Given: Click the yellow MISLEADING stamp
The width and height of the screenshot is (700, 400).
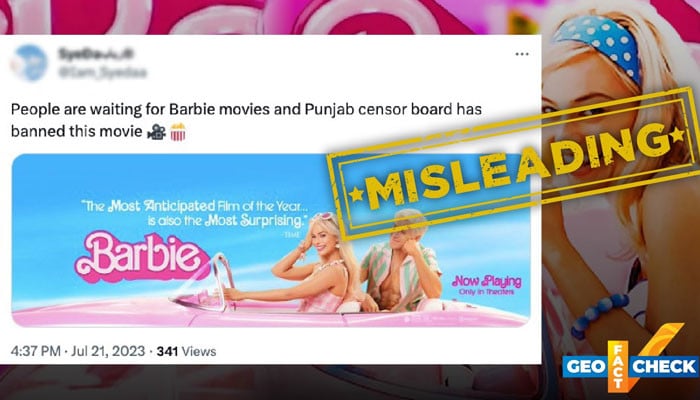Looking at the screenshot, I should pyautogui.click(x=513, y=164).
